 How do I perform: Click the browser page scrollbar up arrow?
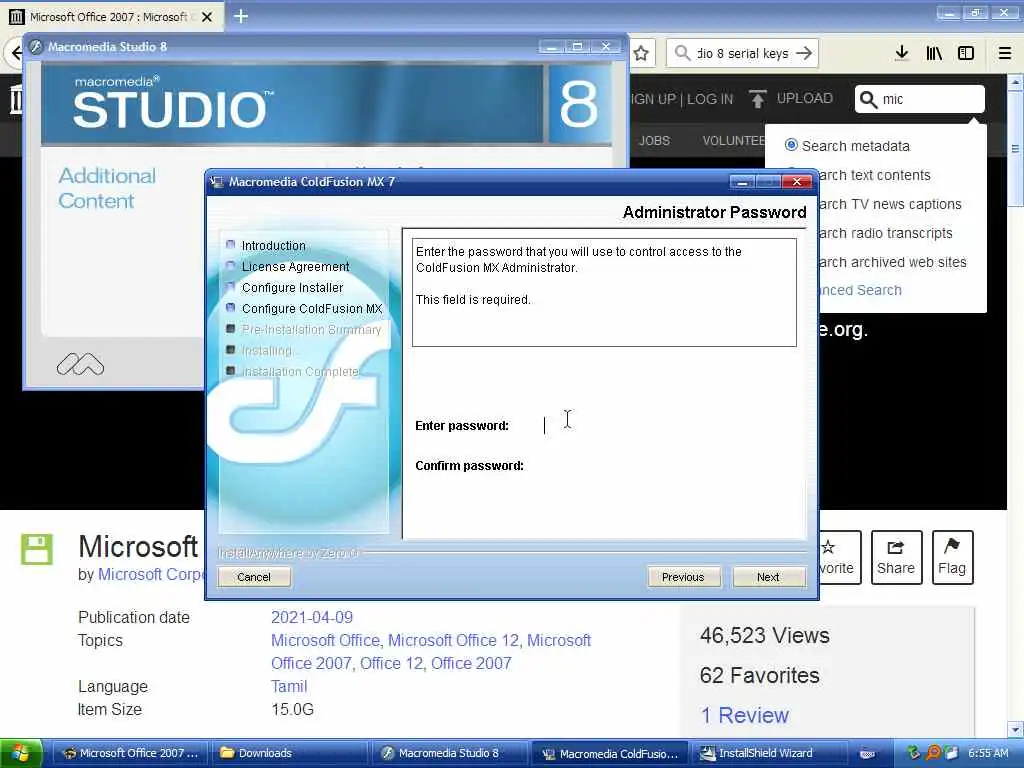(1015, 83)
